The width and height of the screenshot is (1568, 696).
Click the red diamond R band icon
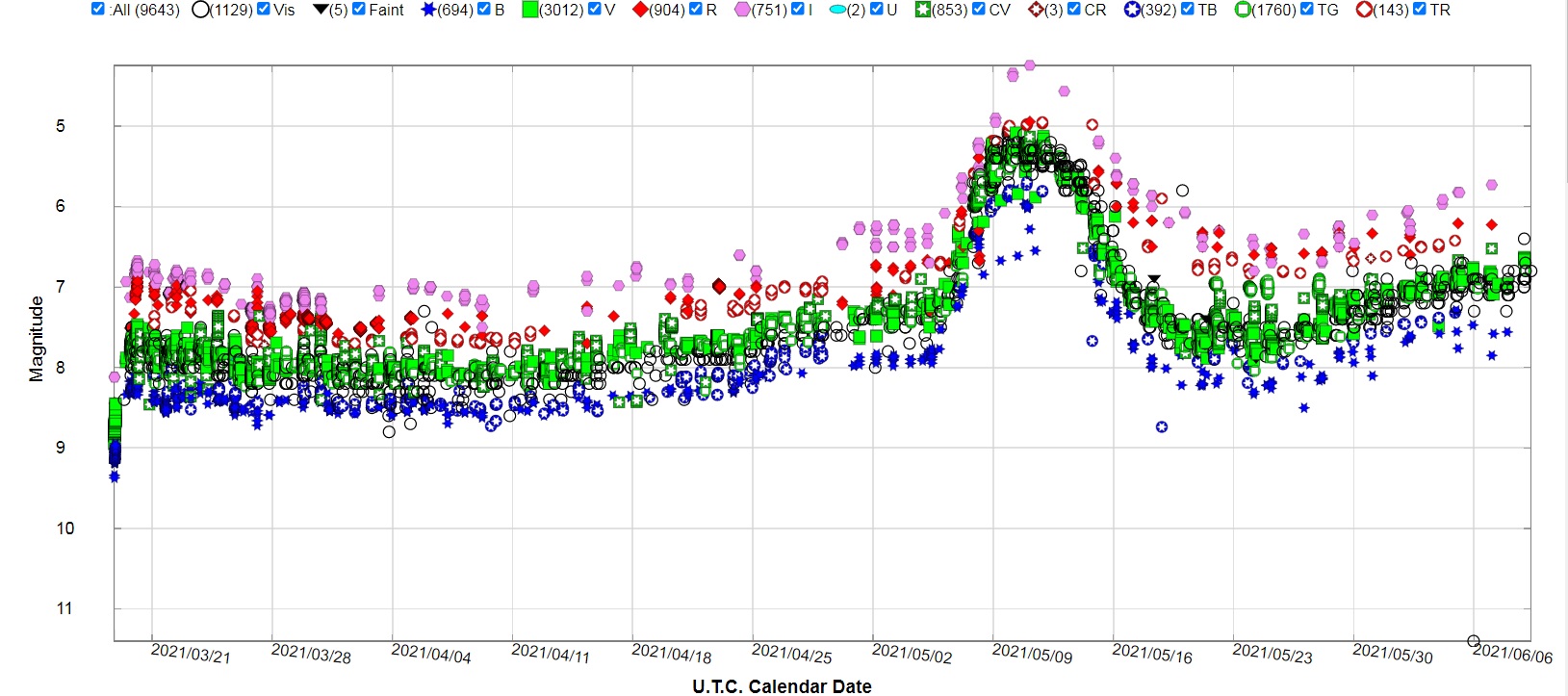(640, 10)
